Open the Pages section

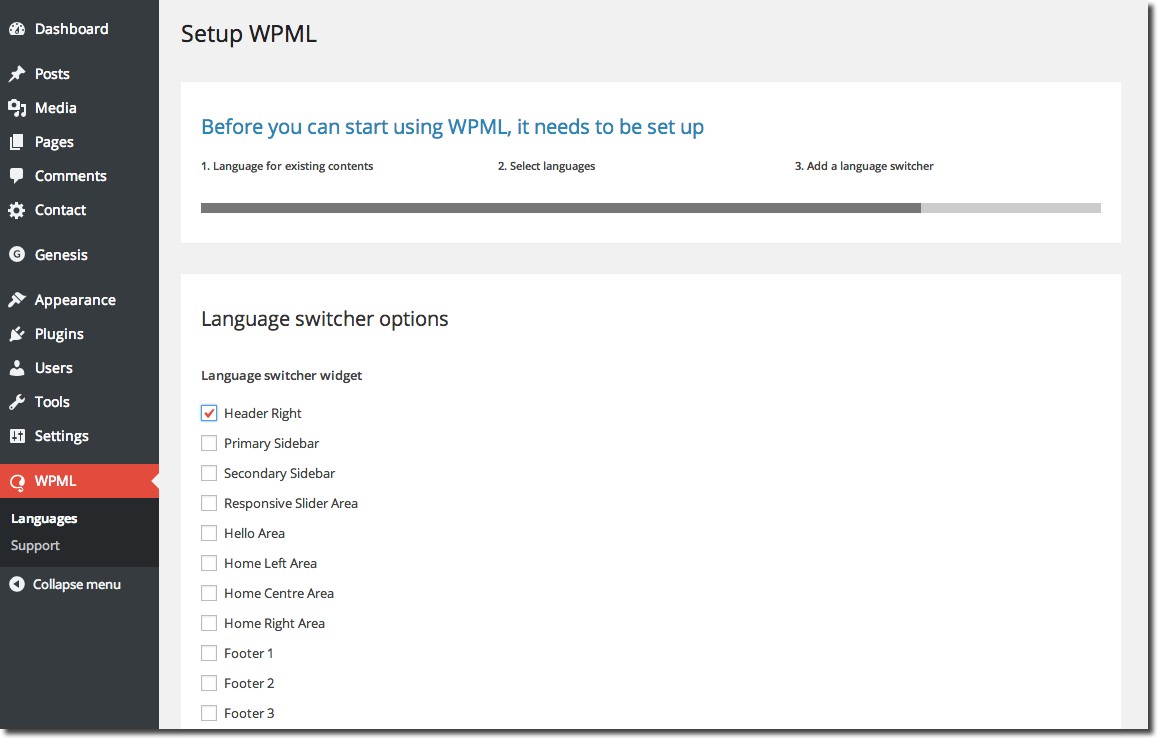tap(54, 141)
